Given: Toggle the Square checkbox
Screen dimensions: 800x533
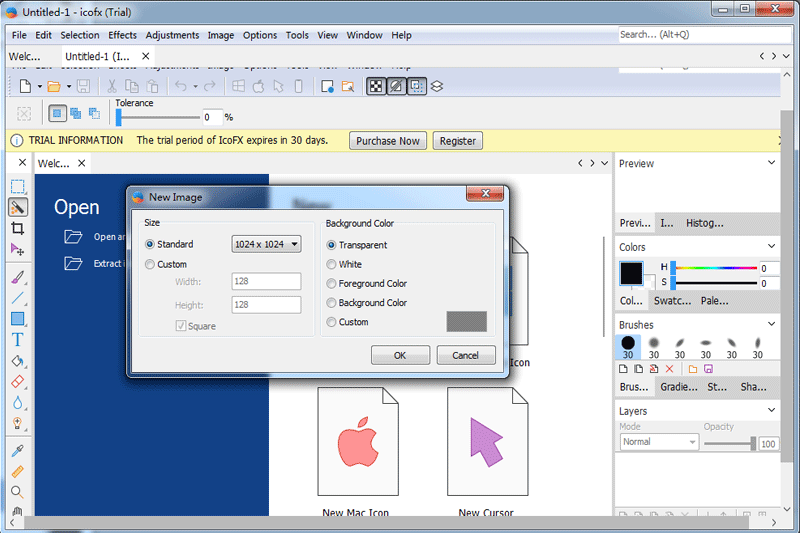Looking at the screenshot, I should click(x=181, y=326).
